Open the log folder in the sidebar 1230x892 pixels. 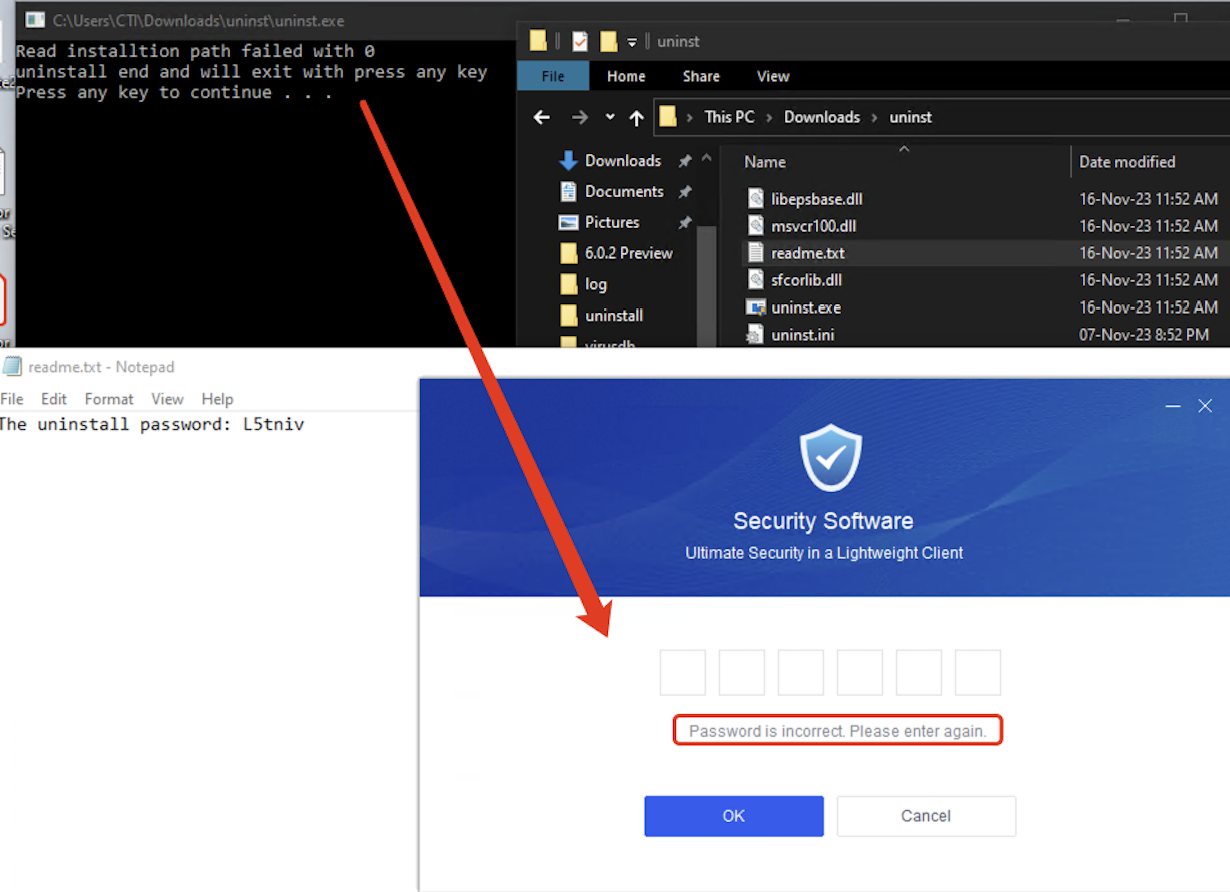click(x=596, y=284)
